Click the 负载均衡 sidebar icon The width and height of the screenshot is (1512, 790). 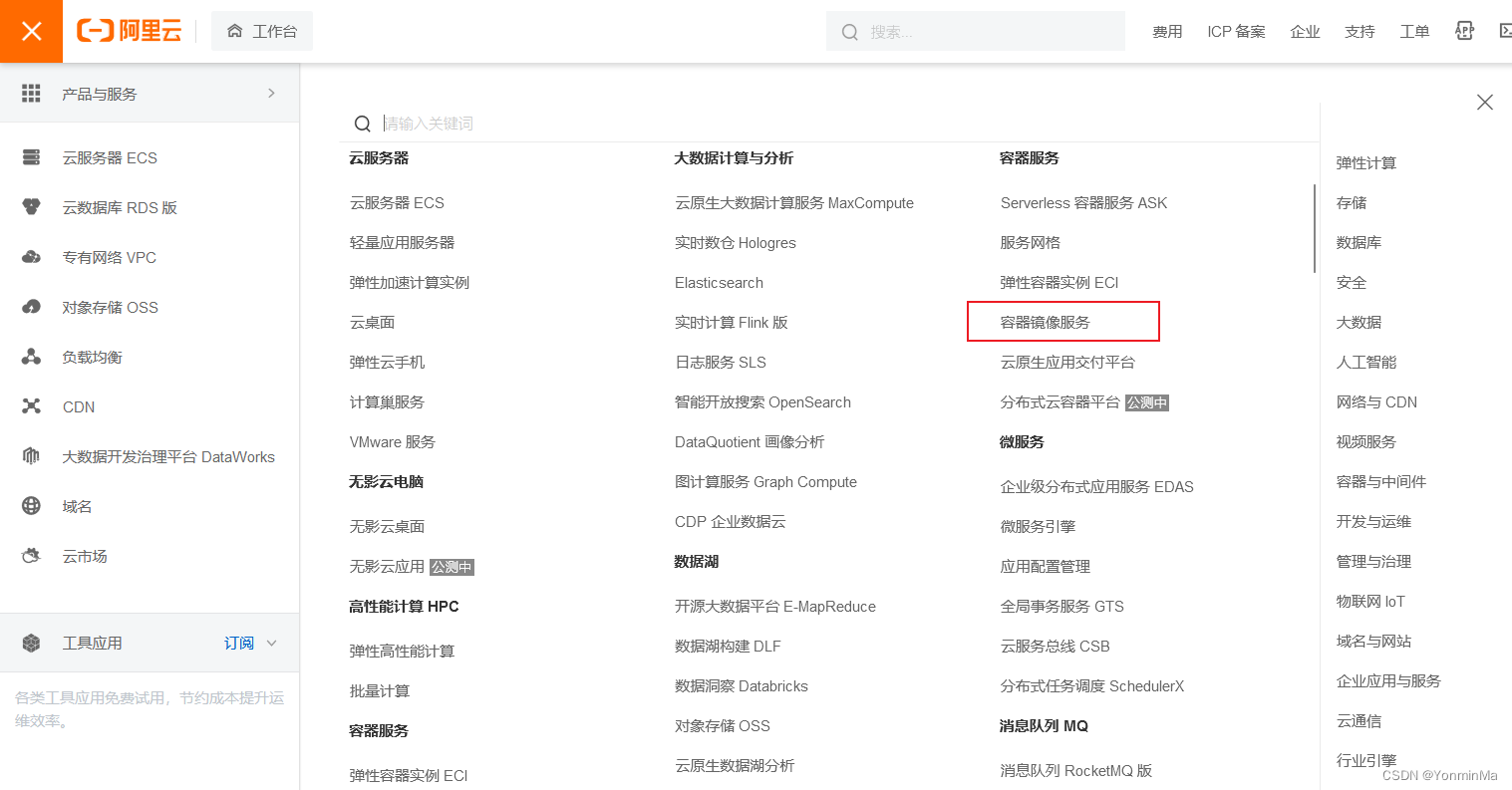point(31,357)
